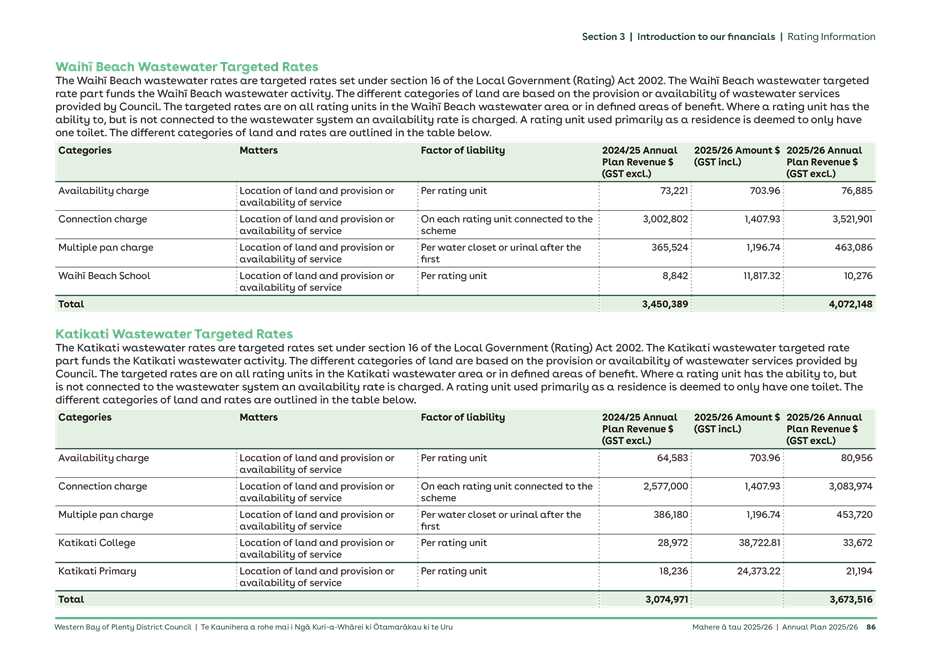
Task: Click the Matters column header
Action: (x=258, y=150)
